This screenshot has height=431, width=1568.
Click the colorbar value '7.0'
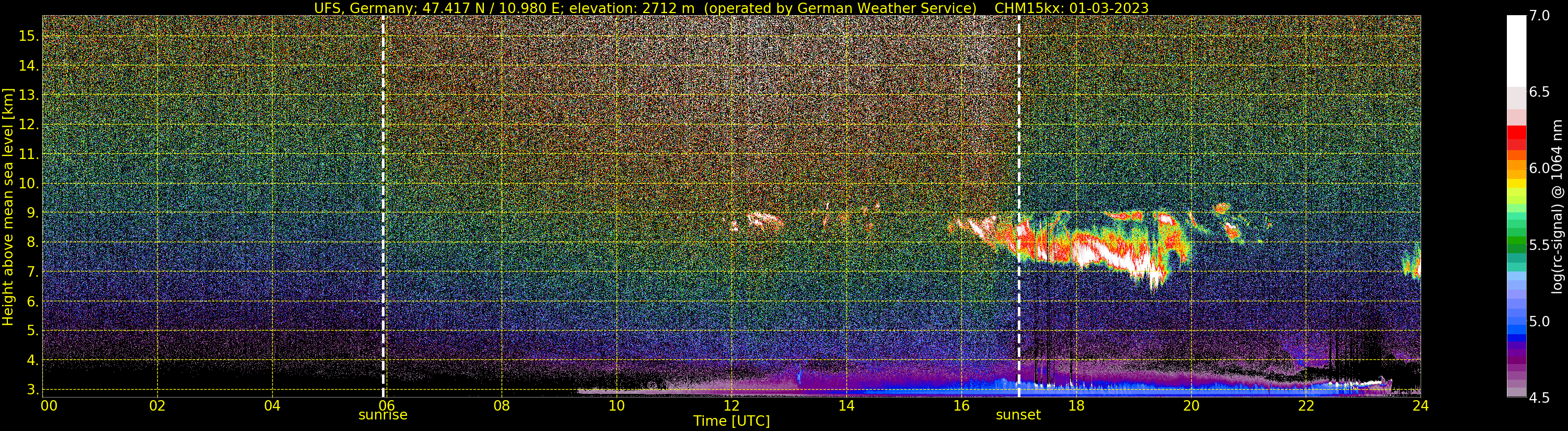pyautogui.click(x=1539, y=15)
